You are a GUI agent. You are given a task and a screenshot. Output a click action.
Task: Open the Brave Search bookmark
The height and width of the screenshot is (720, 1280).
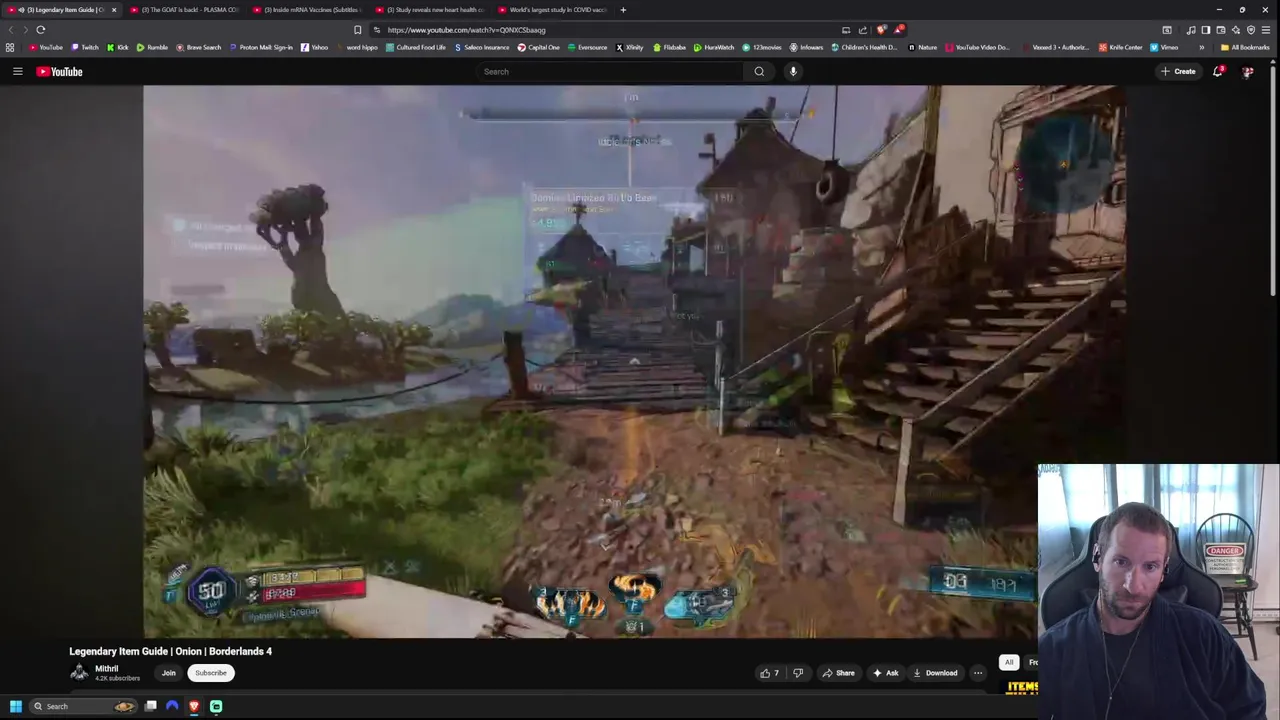(198, 47)
